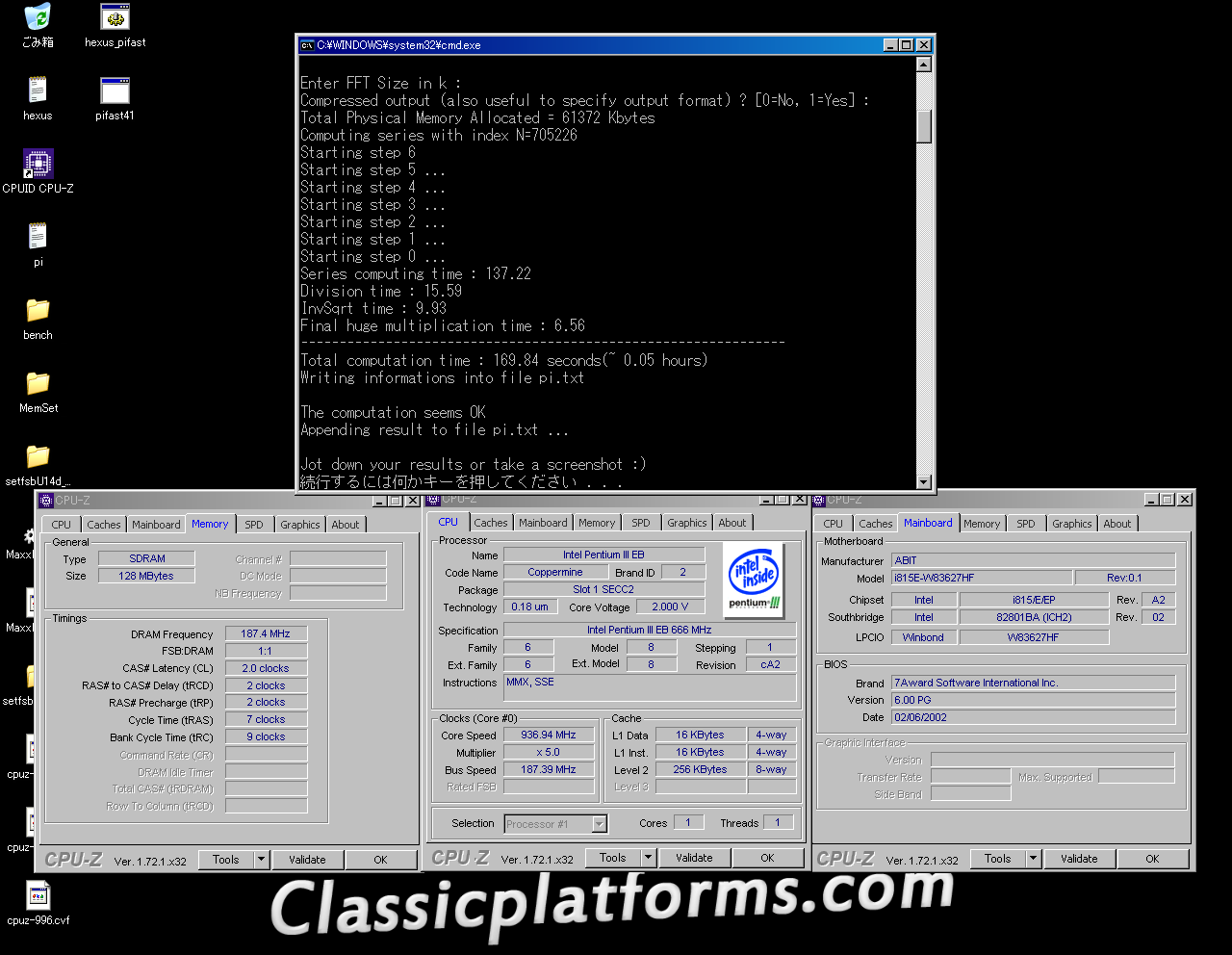The height and width of the screenshot is (955, 1232).
Task: Click Tools button in Memory window
Action: (226, 860)
